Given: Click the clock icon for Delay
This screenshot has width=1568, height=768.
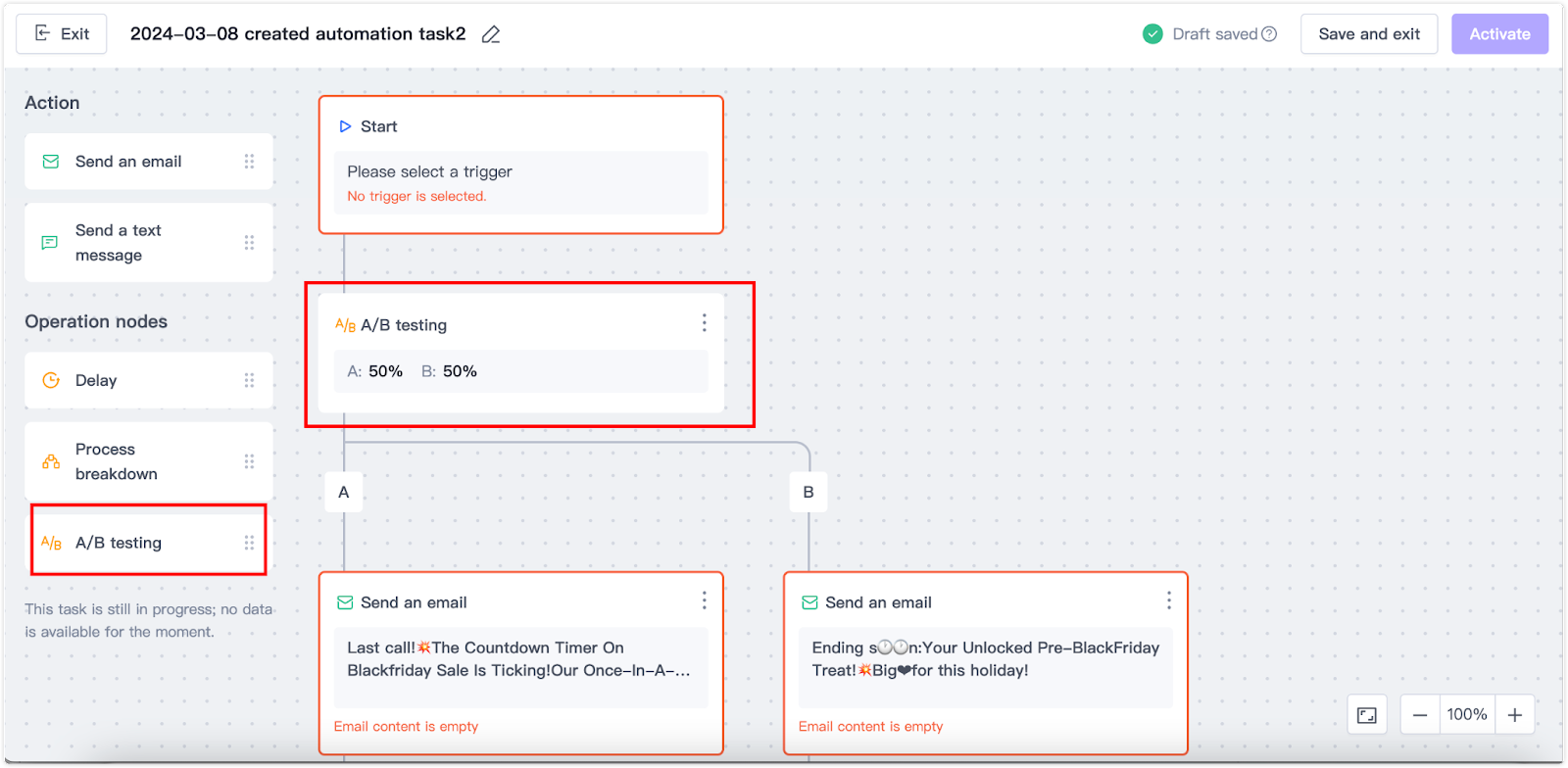Looking at the screenshot, I should (x=51, y=380).
